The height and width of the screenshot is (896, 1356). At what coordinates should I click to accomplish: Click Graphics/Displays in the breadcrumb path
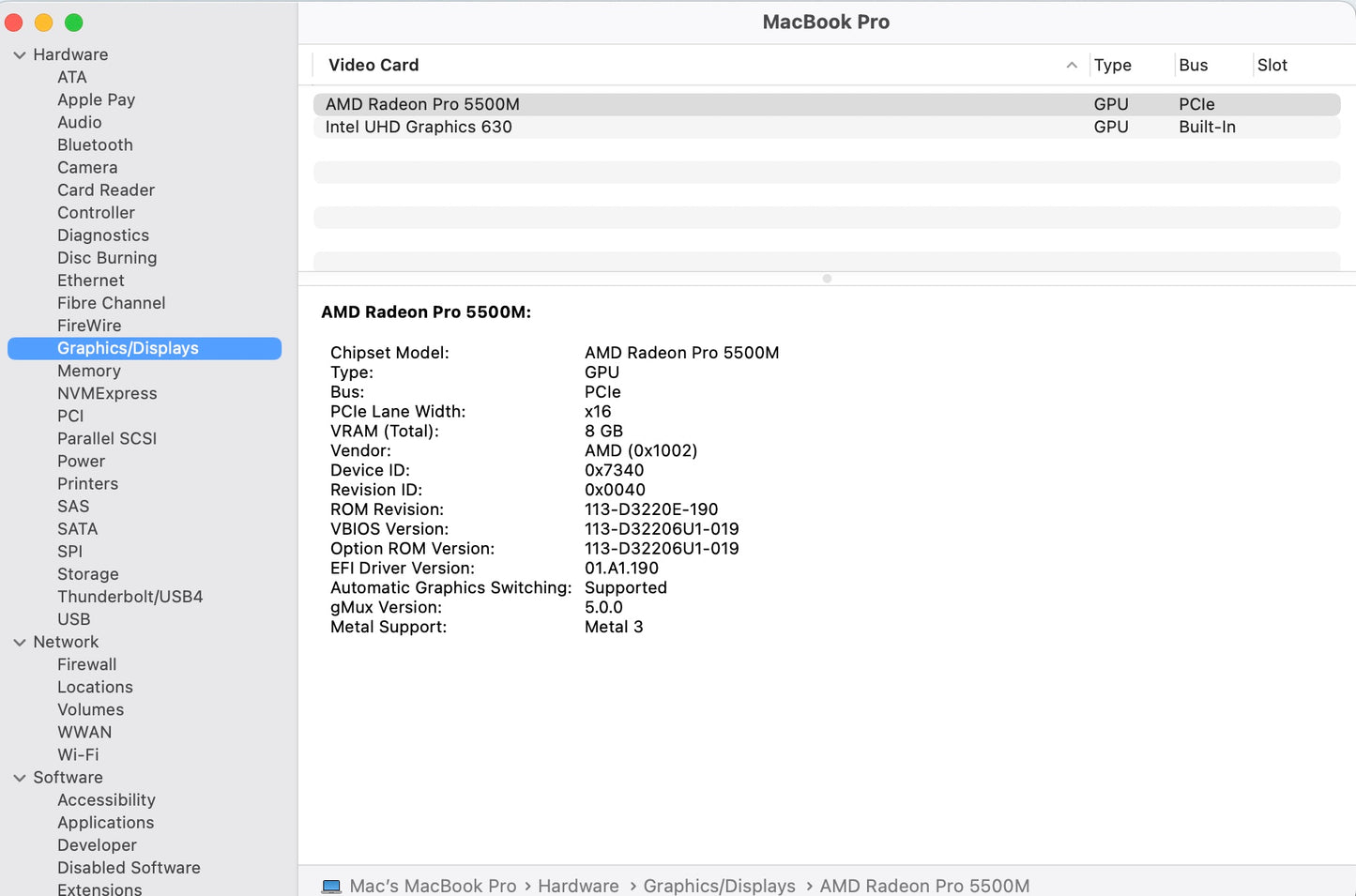[x=719, y=886]
